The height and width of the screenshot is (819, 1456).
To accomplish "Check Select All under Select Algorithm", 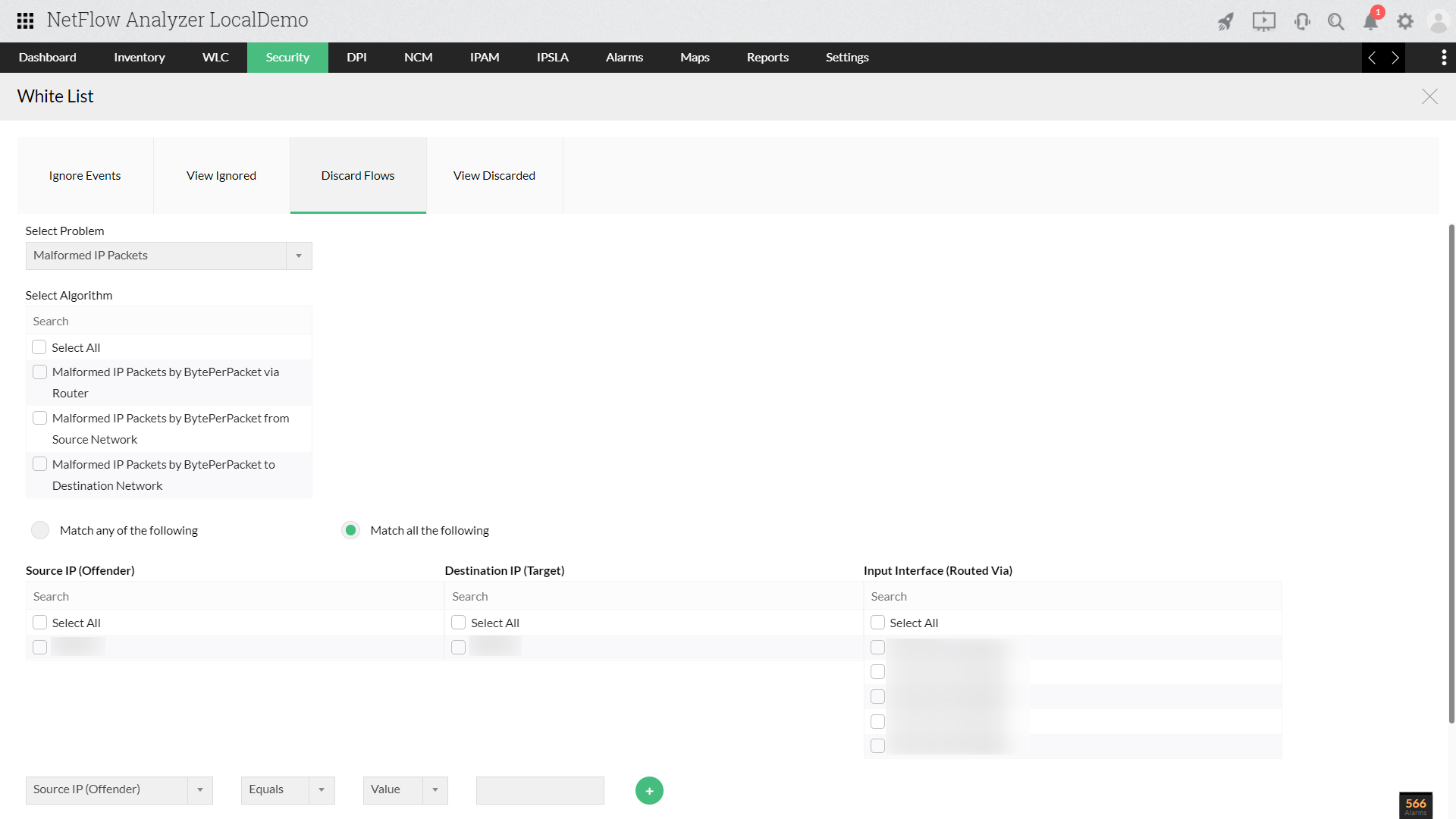I will 39,347.
